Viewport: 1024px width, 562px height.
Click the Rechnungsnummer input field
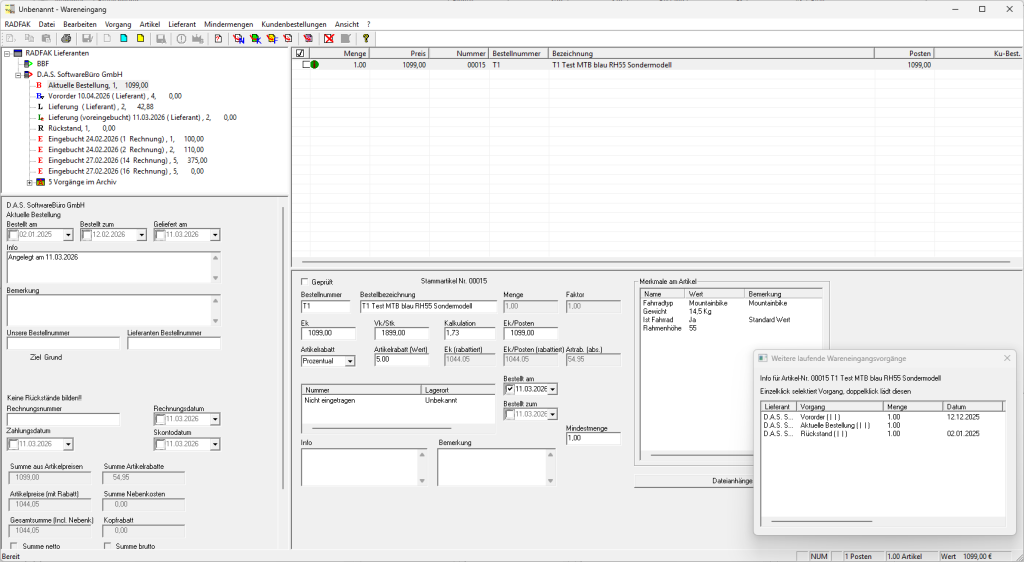pos(62,419)
